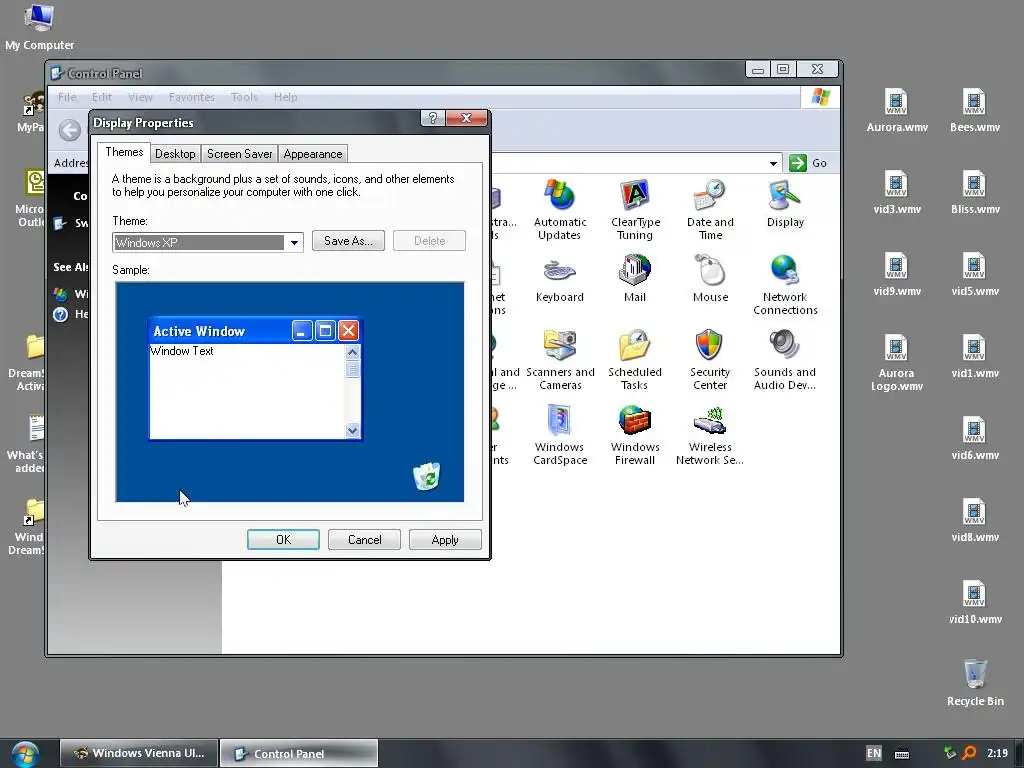The height and width of the screenshot is (768, 1024).
Task: Open Scheduled Tasks icon
Action: 635,360
